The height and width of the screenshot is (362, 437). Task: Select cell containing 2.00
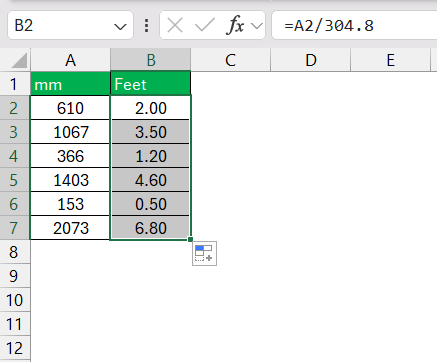151,108
